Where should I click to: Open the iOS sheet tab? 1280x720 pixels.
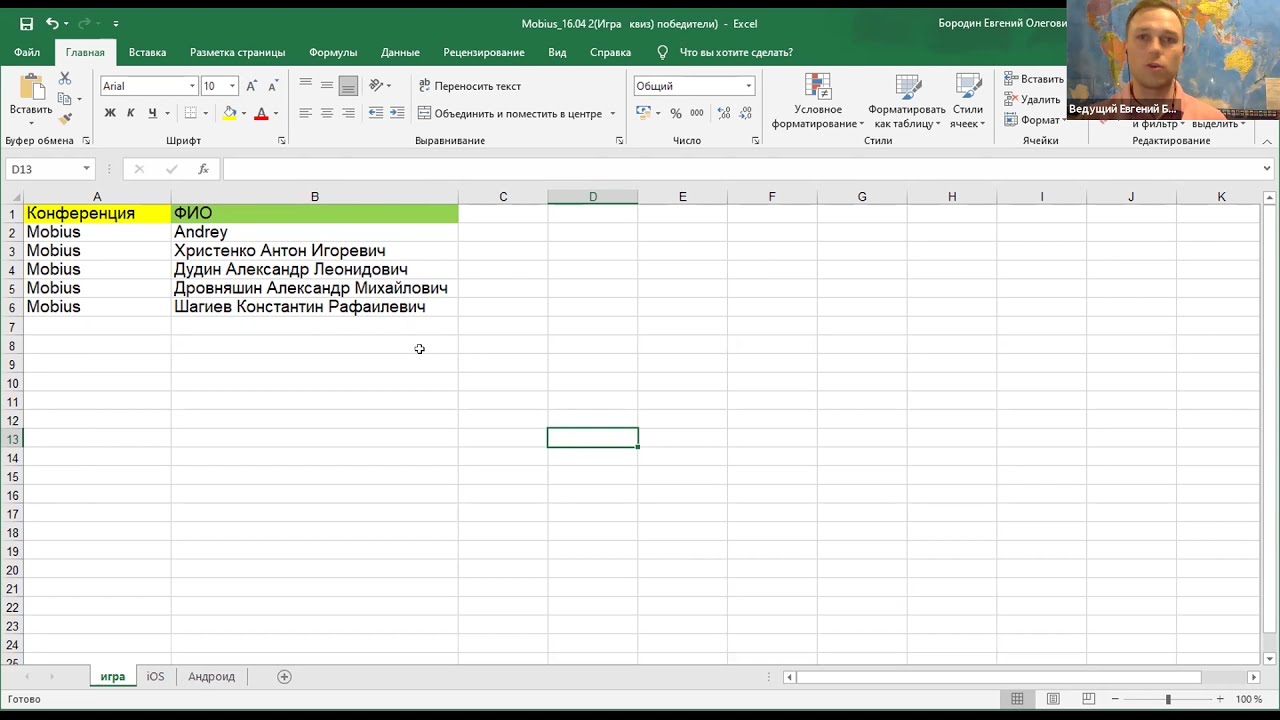tap(155, 677)
